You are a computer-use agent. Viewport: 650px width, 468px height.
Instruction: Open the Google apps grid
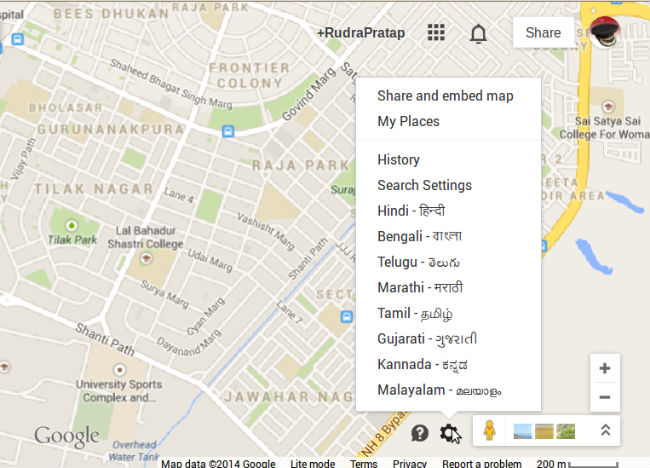(x=436, y=32)
